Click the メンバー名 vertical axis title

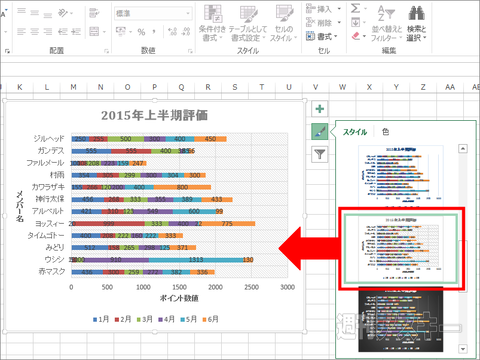(20, 206)
